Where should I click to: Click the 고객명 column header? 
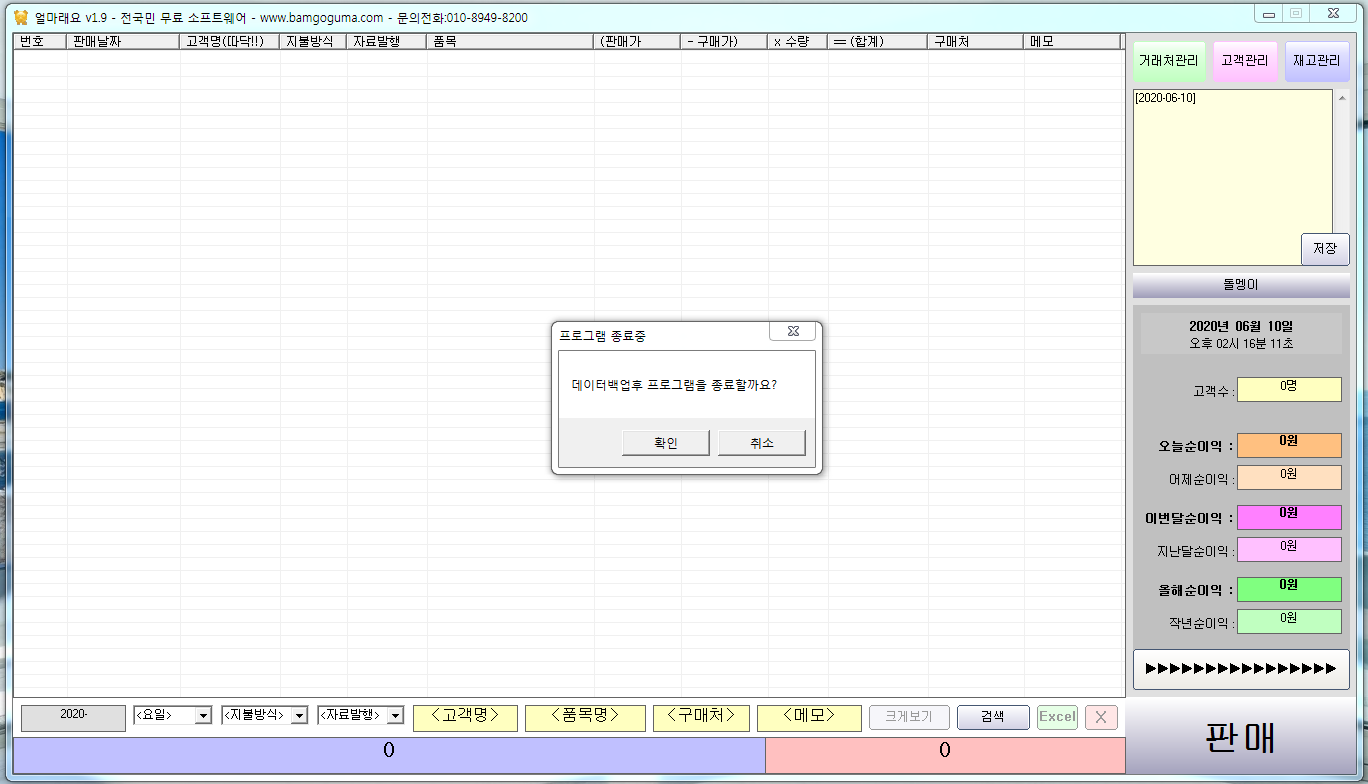[230, 42]
